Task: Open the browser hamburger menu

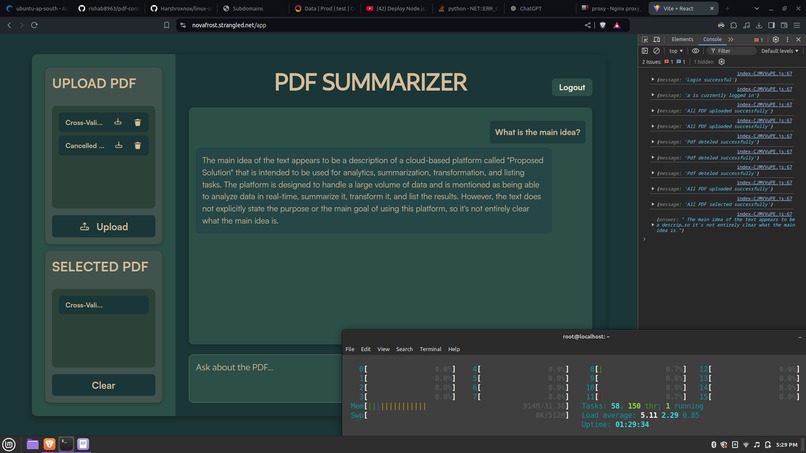Action: tap(797, 25)
